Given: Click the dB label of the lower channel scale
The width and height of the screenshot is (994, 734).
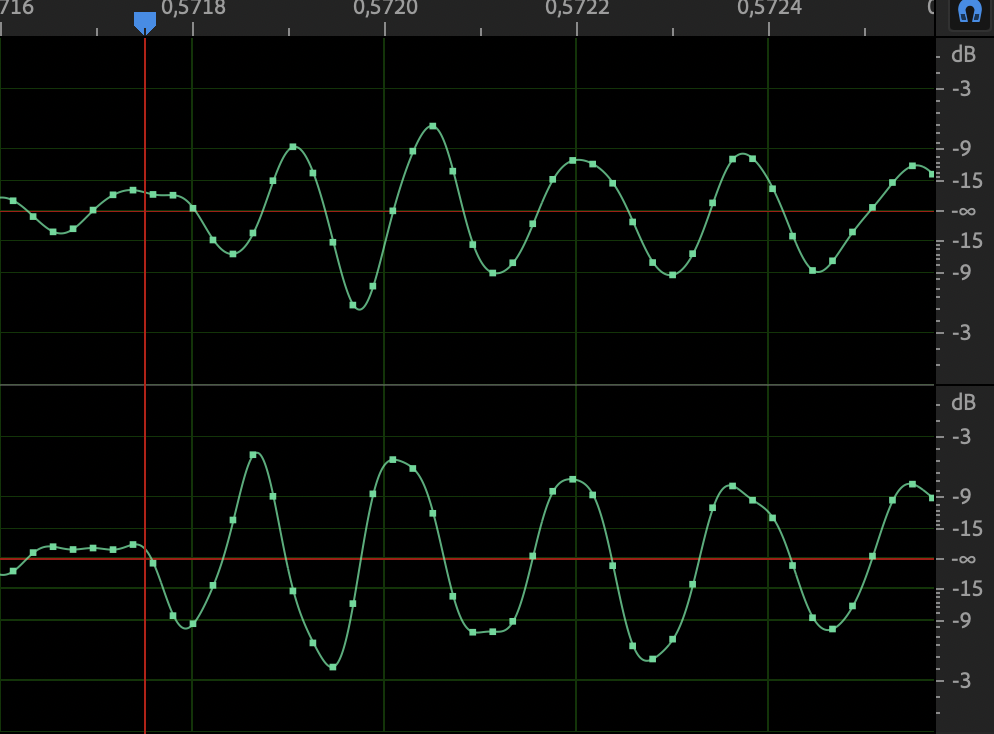Looking at the screenshot, I should point(963,403).
